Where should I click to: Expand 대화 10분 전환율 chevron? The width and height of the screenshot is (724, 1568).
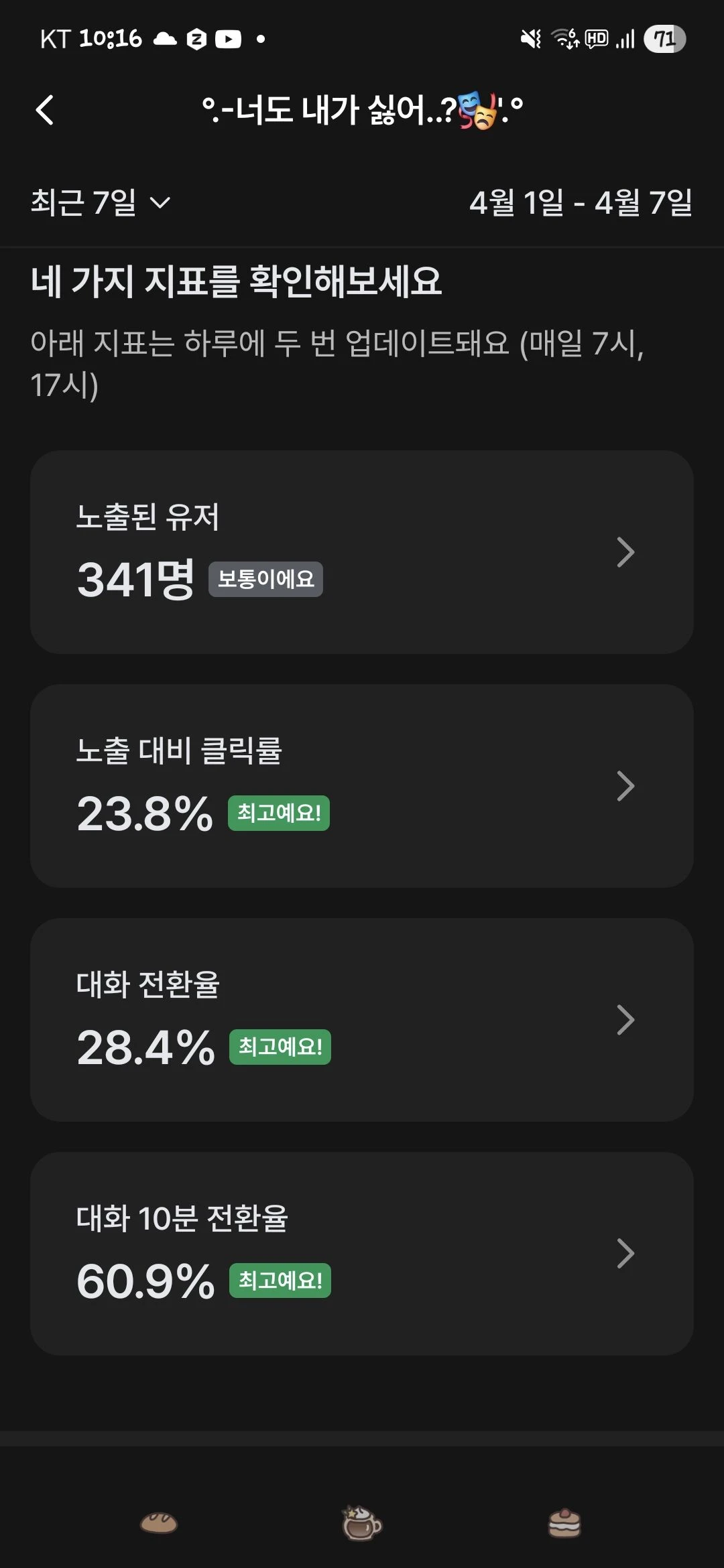625,1254
